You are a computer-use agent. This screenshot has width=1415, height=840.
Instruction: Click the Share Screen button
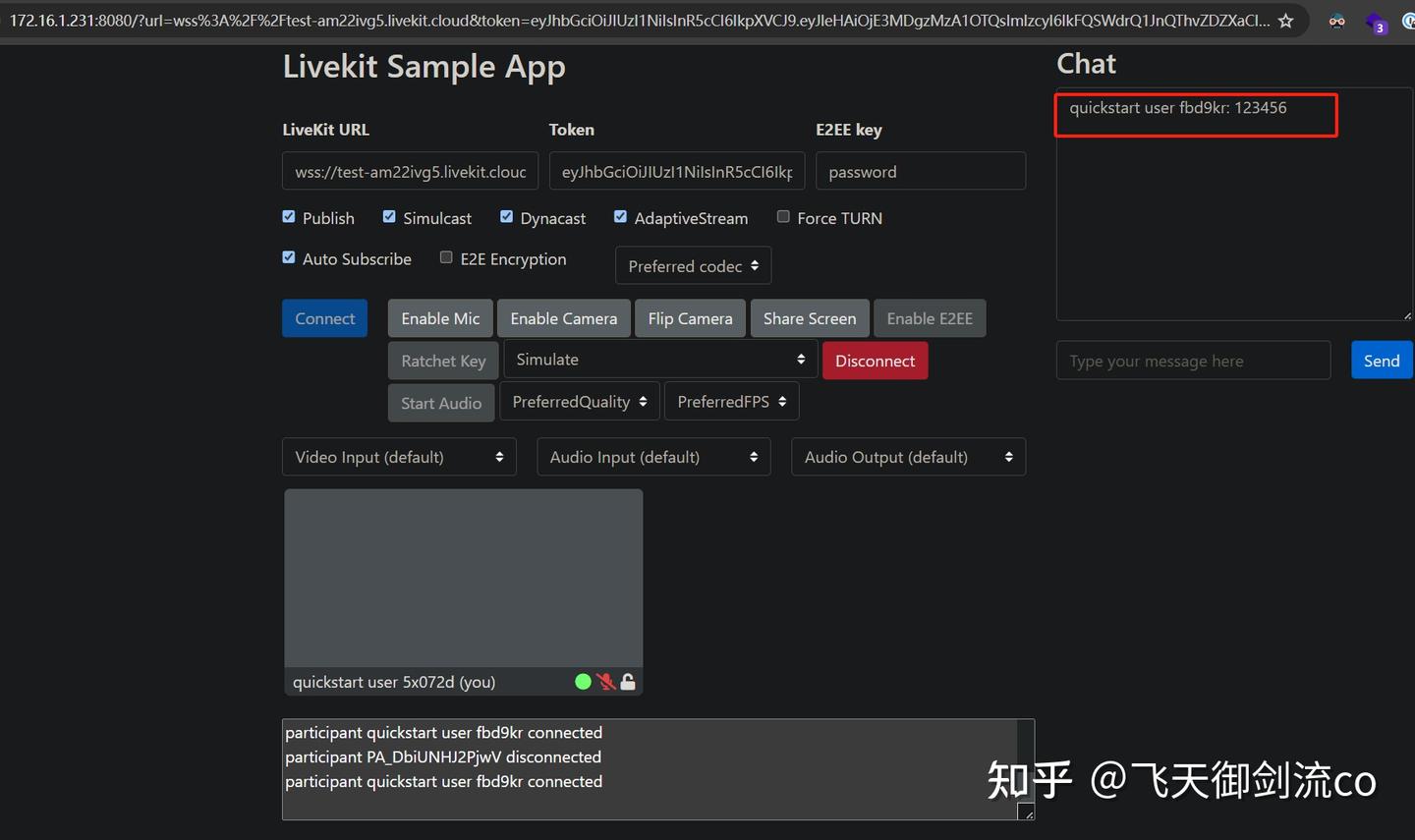pos(810,318)
